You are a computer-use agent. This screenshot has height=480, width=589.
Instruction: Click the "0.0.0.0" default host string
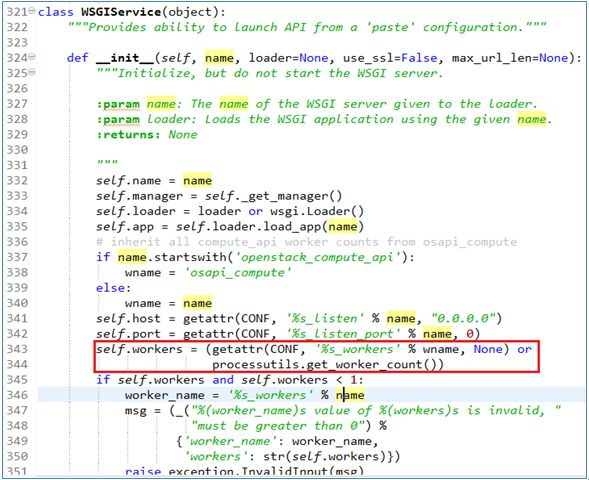[x=463, y=318]
